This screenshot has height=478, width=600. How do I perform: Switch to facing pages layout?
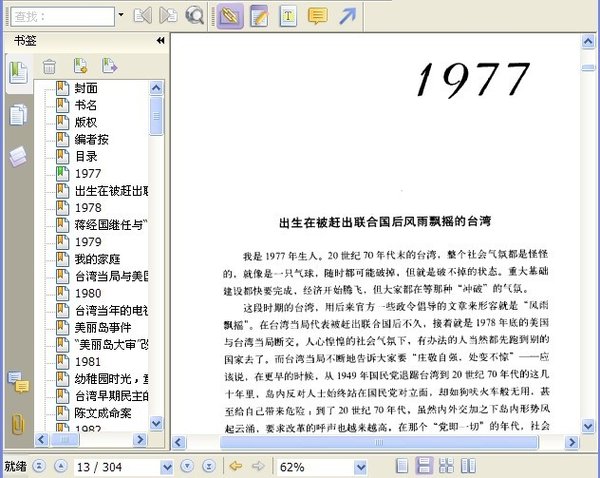coord(468,466)
